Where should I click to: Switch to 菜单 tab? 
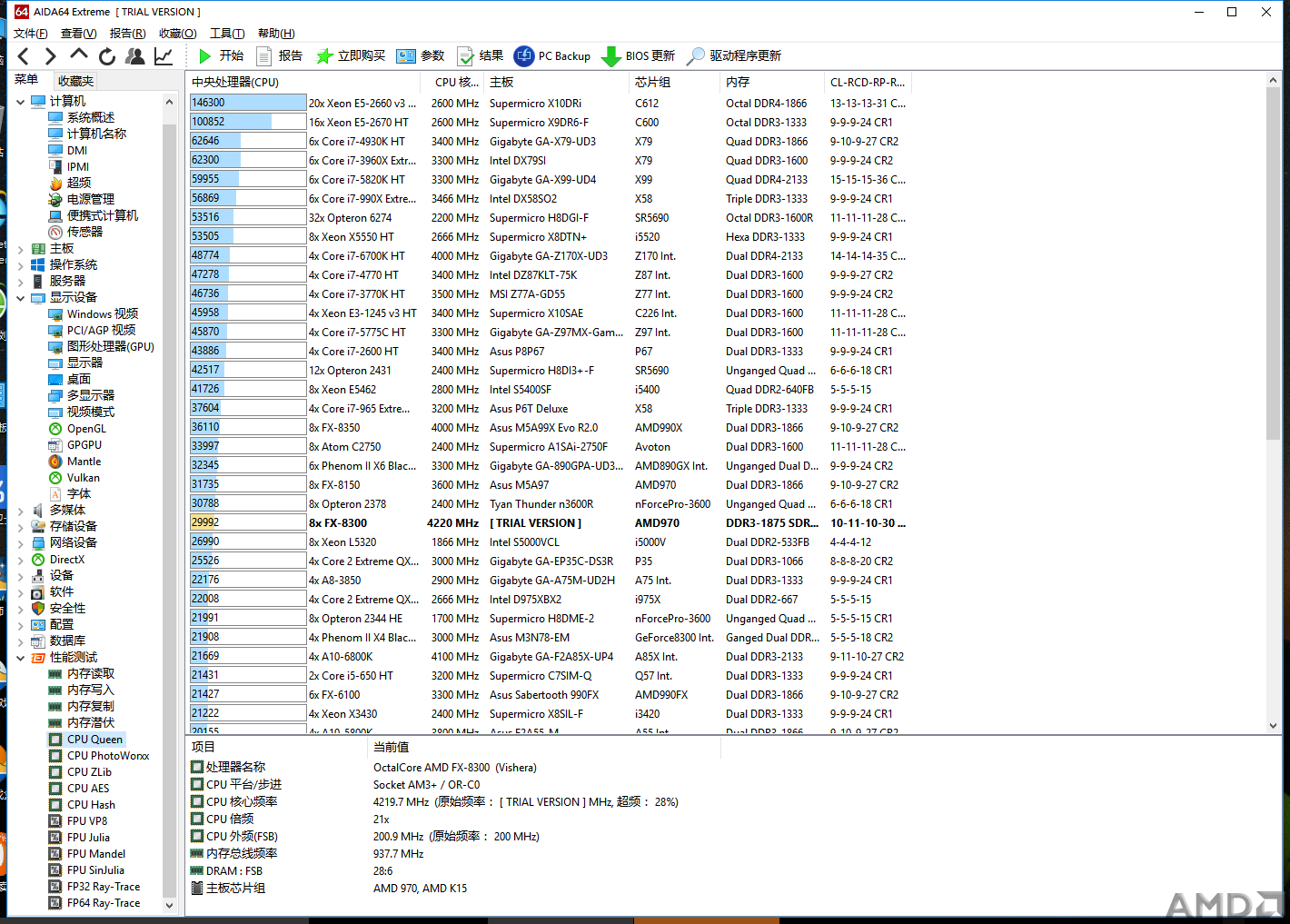tap(26, 80)
